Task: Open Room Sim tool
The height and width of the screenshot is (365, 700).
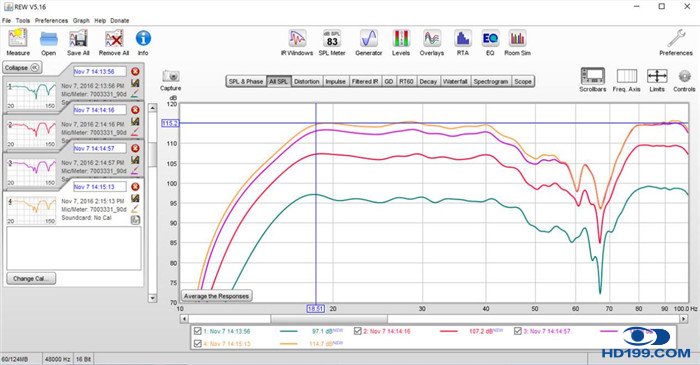Action: (x=517, y=43)
